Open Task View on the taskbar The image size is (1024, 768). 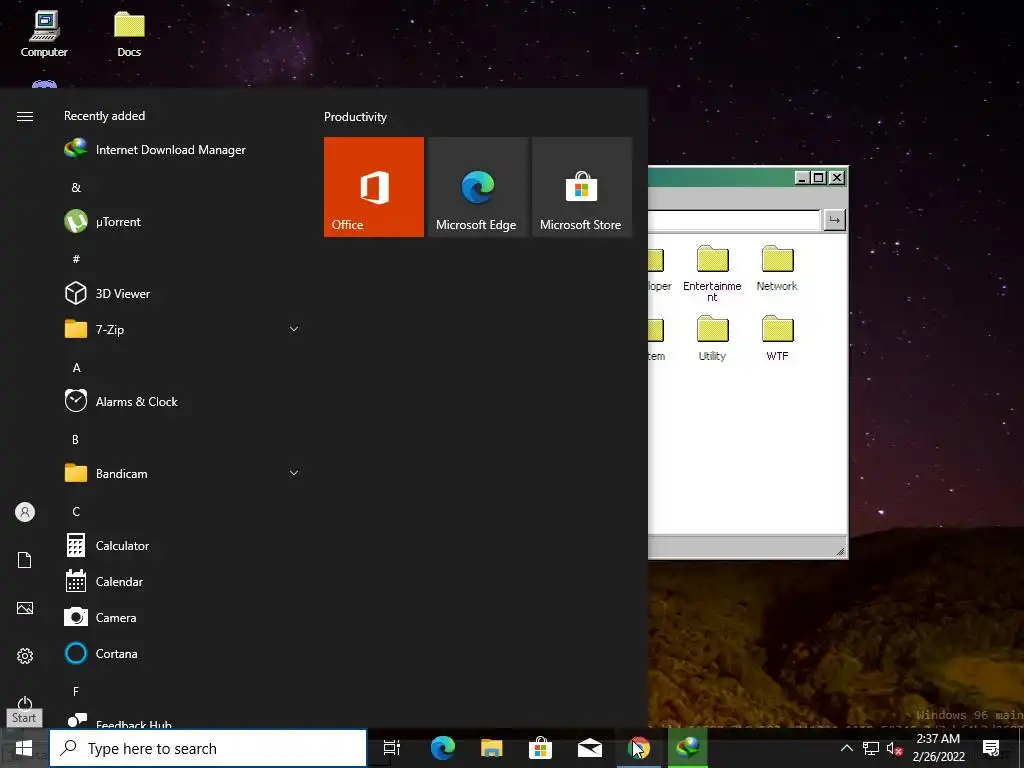click(392, 748)
